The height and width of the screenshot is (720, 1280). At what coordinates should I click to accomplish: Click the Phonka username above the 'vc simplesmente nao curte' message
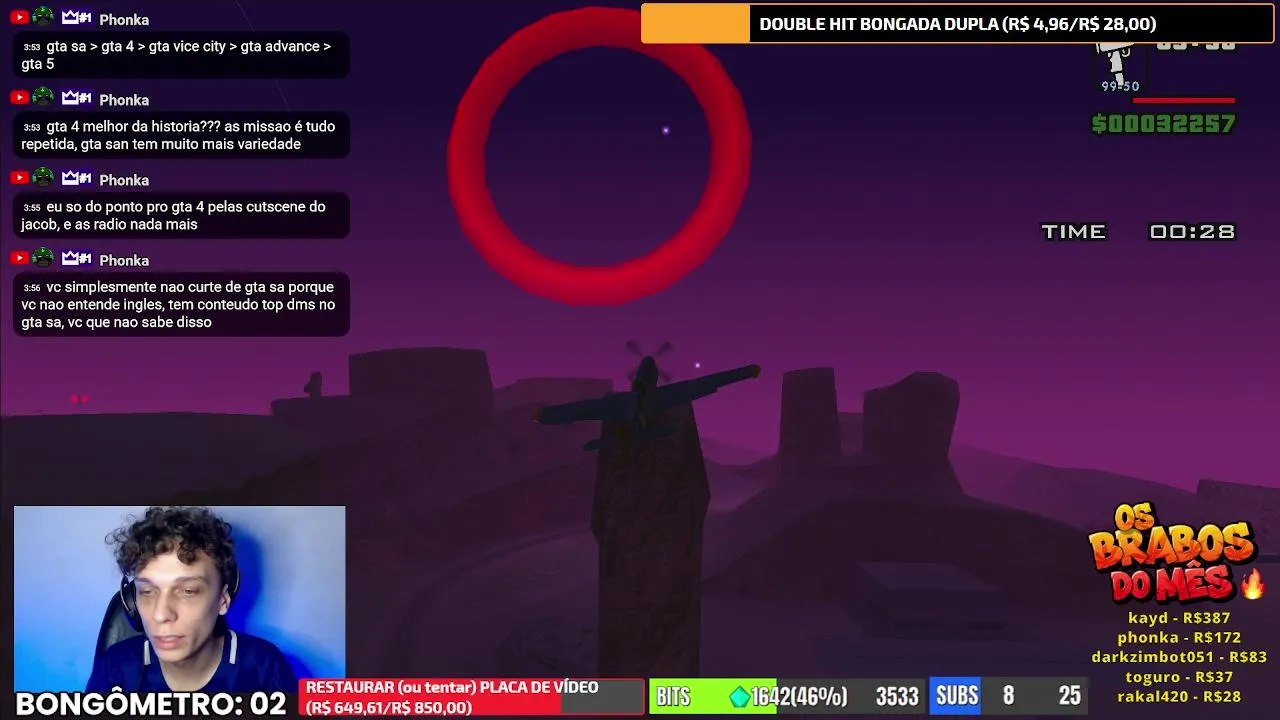tap(124, 260)
